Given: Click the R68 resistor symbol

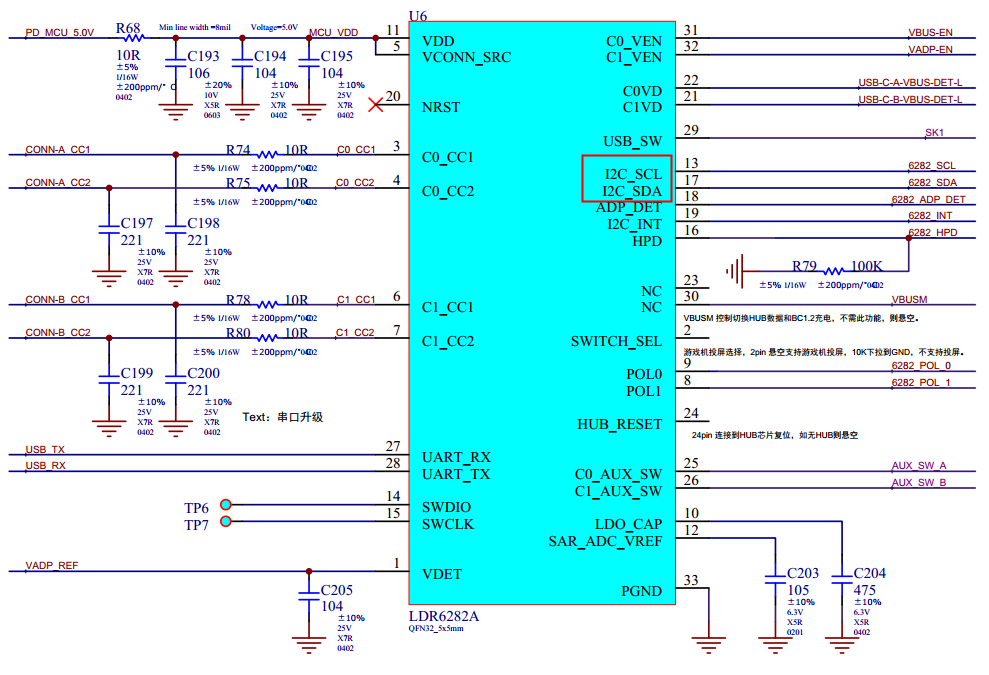Looking at the screenshot, I should tap(129, 39).
